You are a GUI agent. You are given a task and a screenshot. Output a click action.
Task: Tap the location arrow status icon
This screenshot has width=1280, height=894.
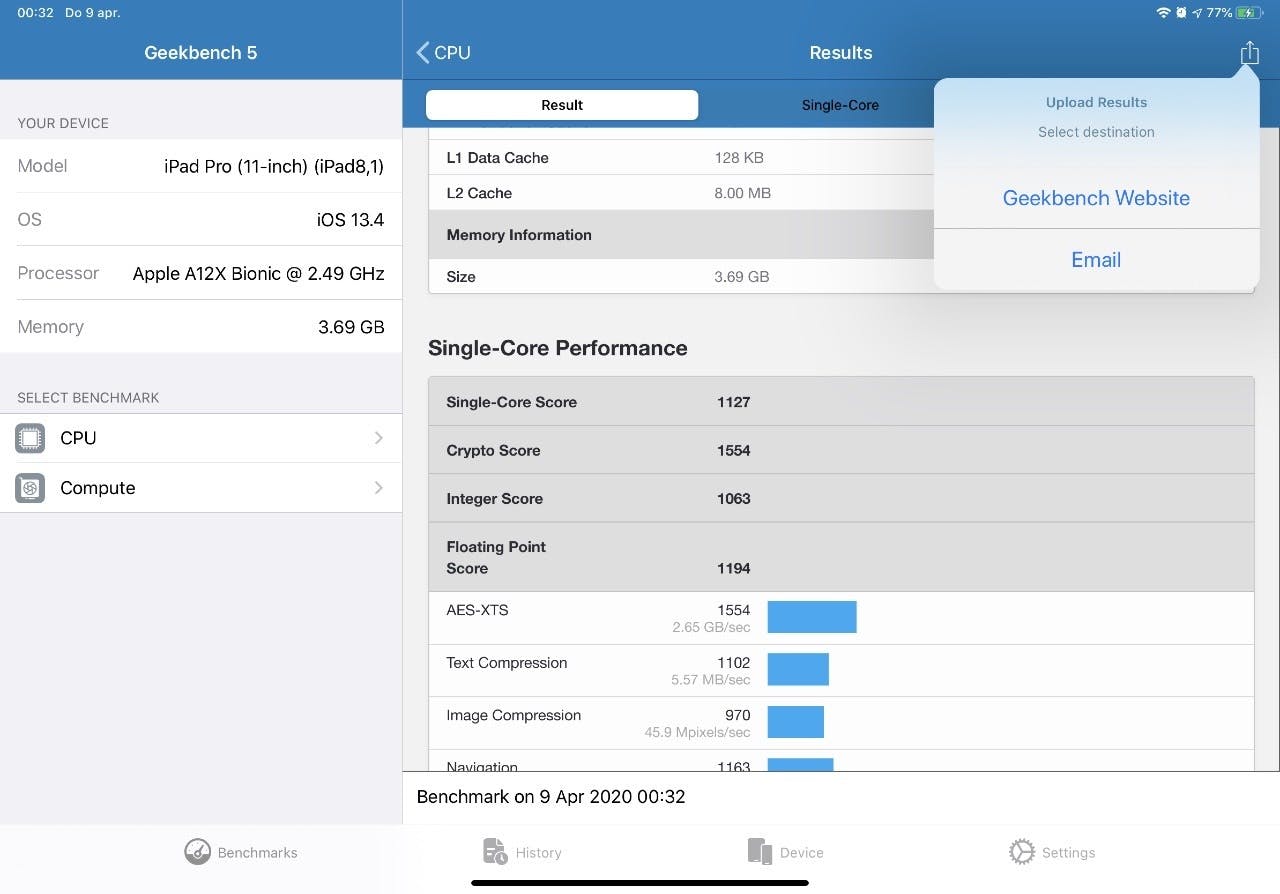tap(1197, 13)
